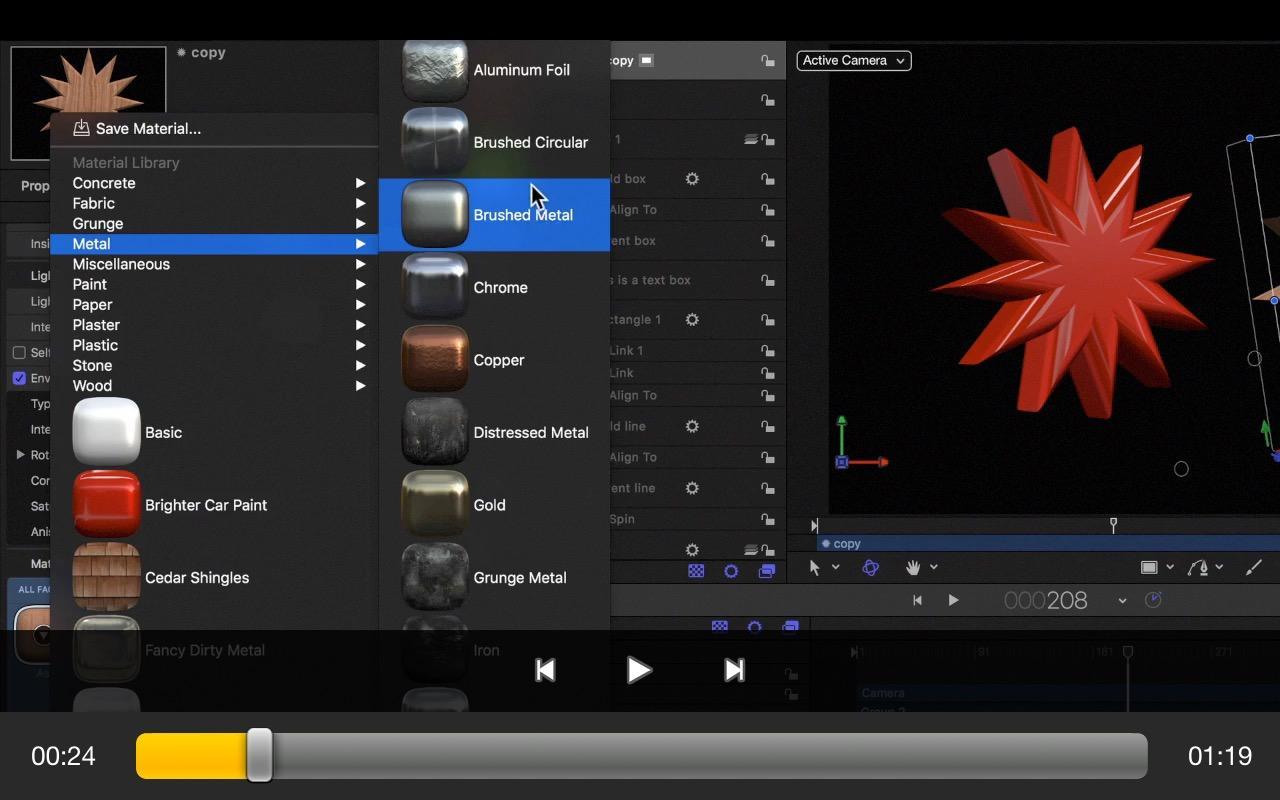Select the Chrome material swatch
The width and height of the screenshot is (1280, 800).
(x=435, y=287)
